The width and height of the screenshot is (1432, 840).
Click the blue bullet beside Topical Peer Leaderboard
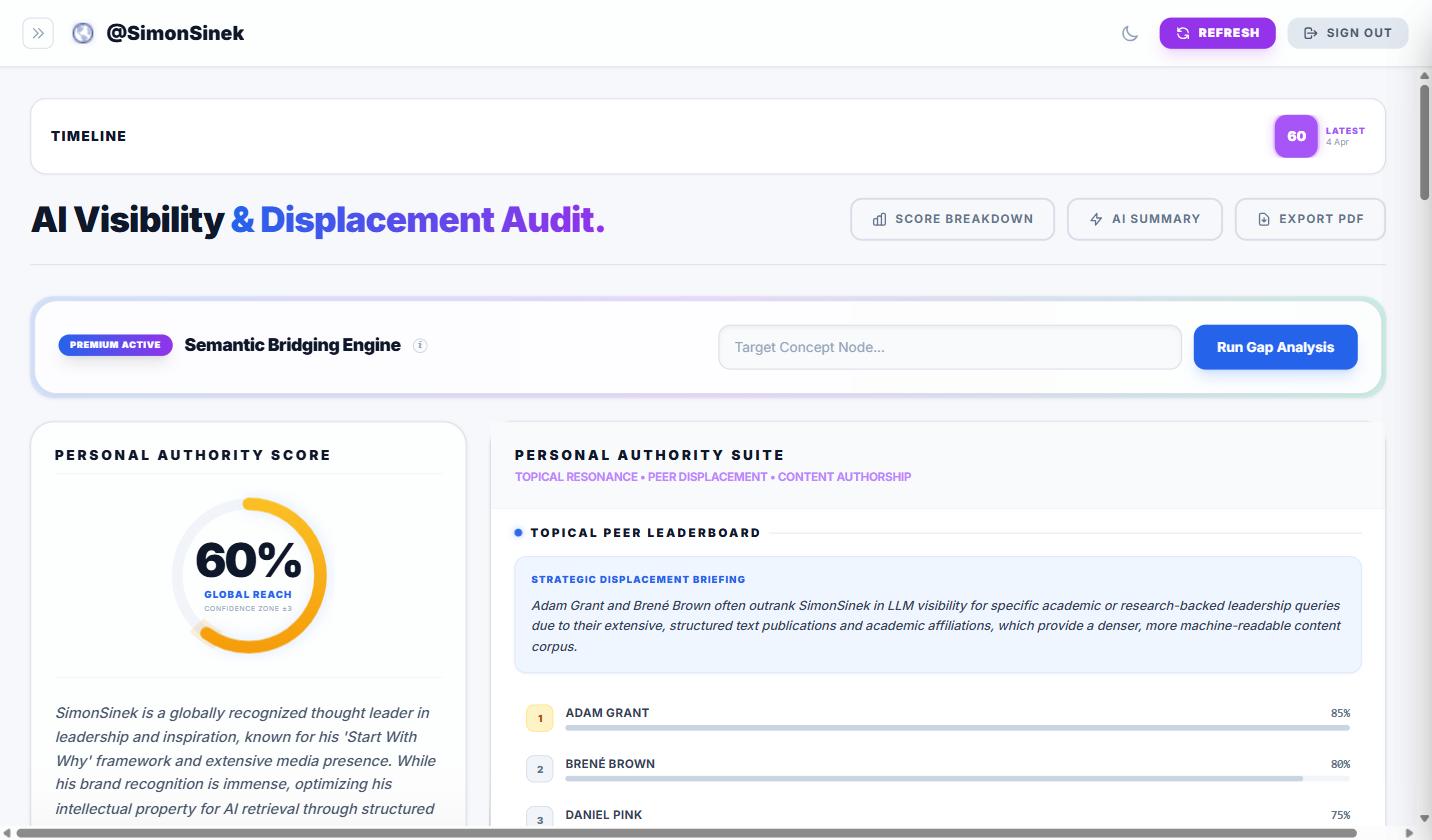click(x=517, y=532)
